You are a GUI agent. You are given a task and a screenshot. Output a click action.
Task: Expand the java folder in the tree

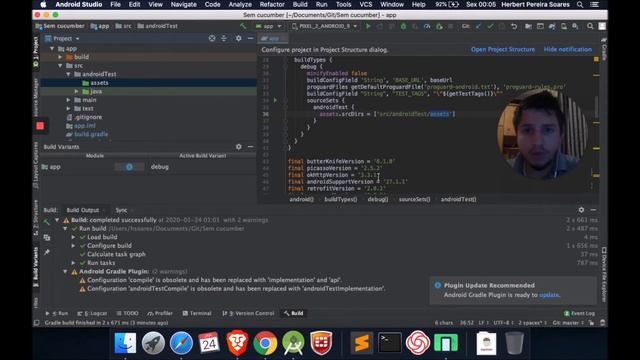pyautogui.click(x=76, y=91)
